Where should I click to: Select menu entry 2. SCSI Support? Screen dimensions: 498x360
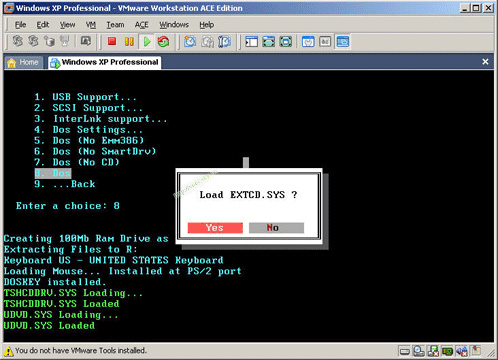click(x=88, y=108)
